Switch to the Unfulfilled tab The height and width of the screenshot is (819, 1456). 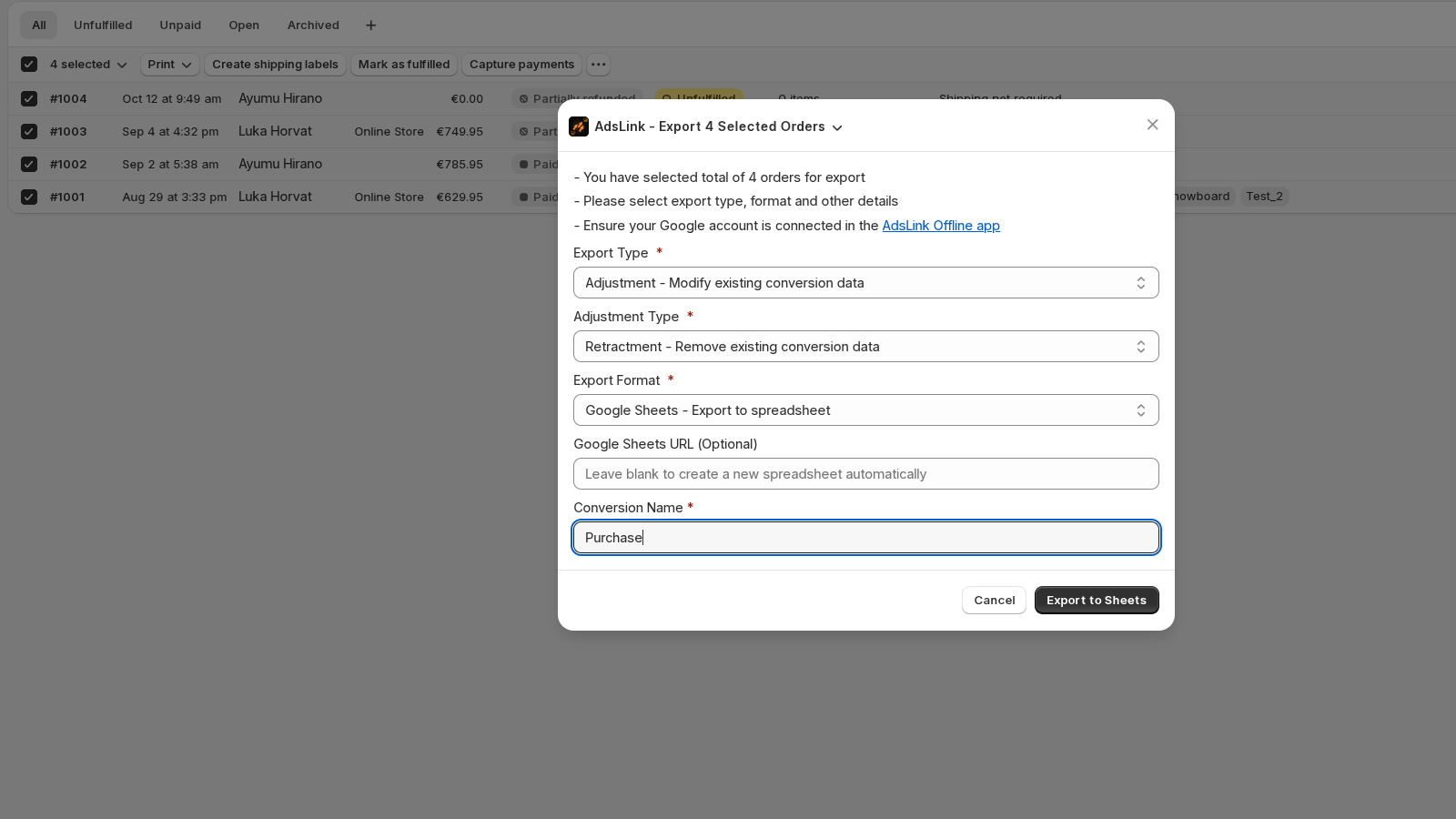click(x=103, y=25)
